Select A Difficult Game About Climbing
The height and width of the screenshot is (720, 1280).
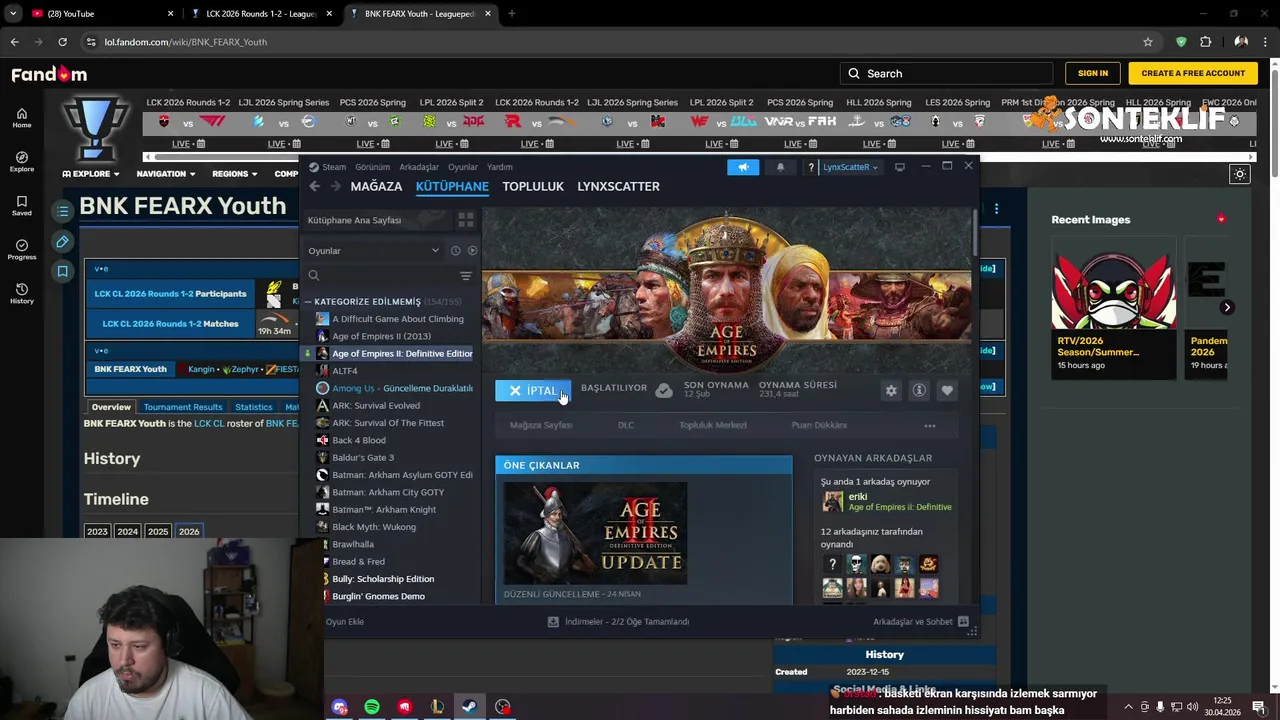pos(398,319)
